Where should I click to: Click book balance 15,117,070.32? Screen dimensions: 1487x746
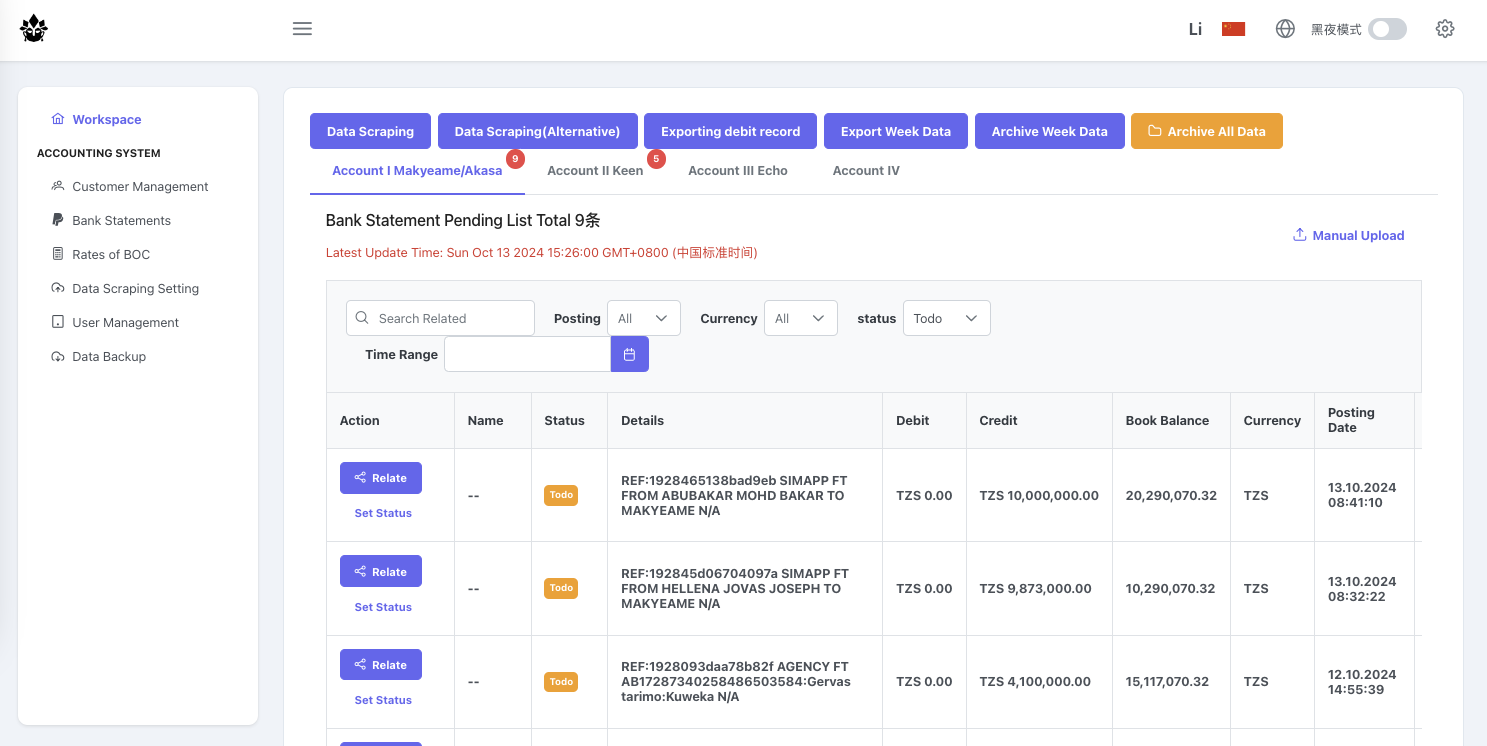pyautogui.click(x=1167, y=681)
